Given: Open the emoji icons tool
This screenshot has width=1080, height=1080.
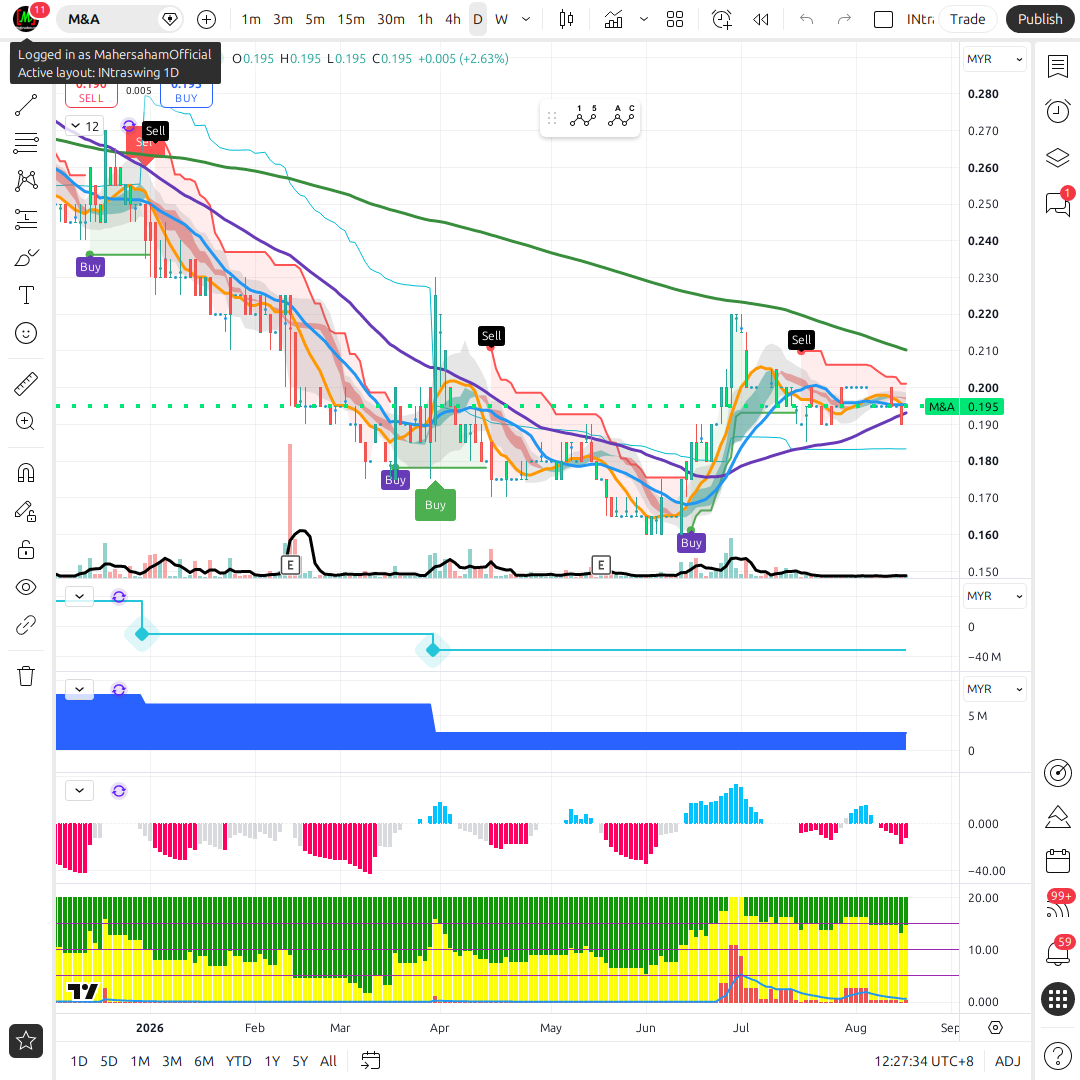Looking at the screenshot, I should coord(26,333).
